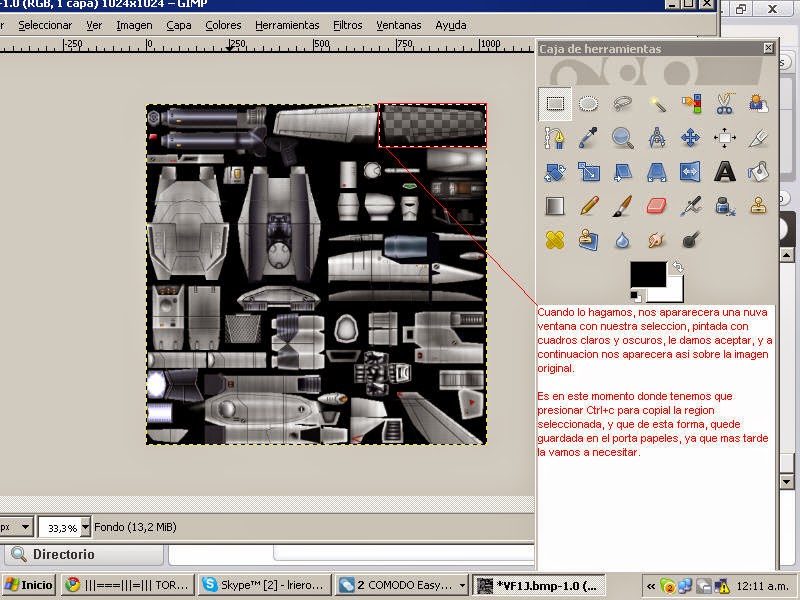The image size is (800, 600).
Task: Activate the Blur/Sharpen droplet tool
Action: pyautogui.click(x=622, y=240)
